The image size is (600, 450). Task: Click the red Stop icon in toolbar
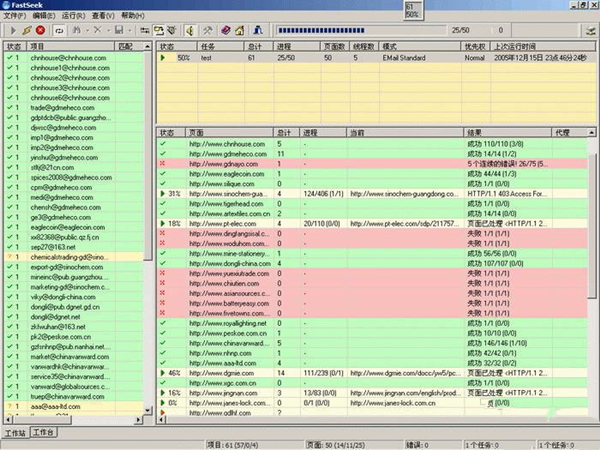40,30
